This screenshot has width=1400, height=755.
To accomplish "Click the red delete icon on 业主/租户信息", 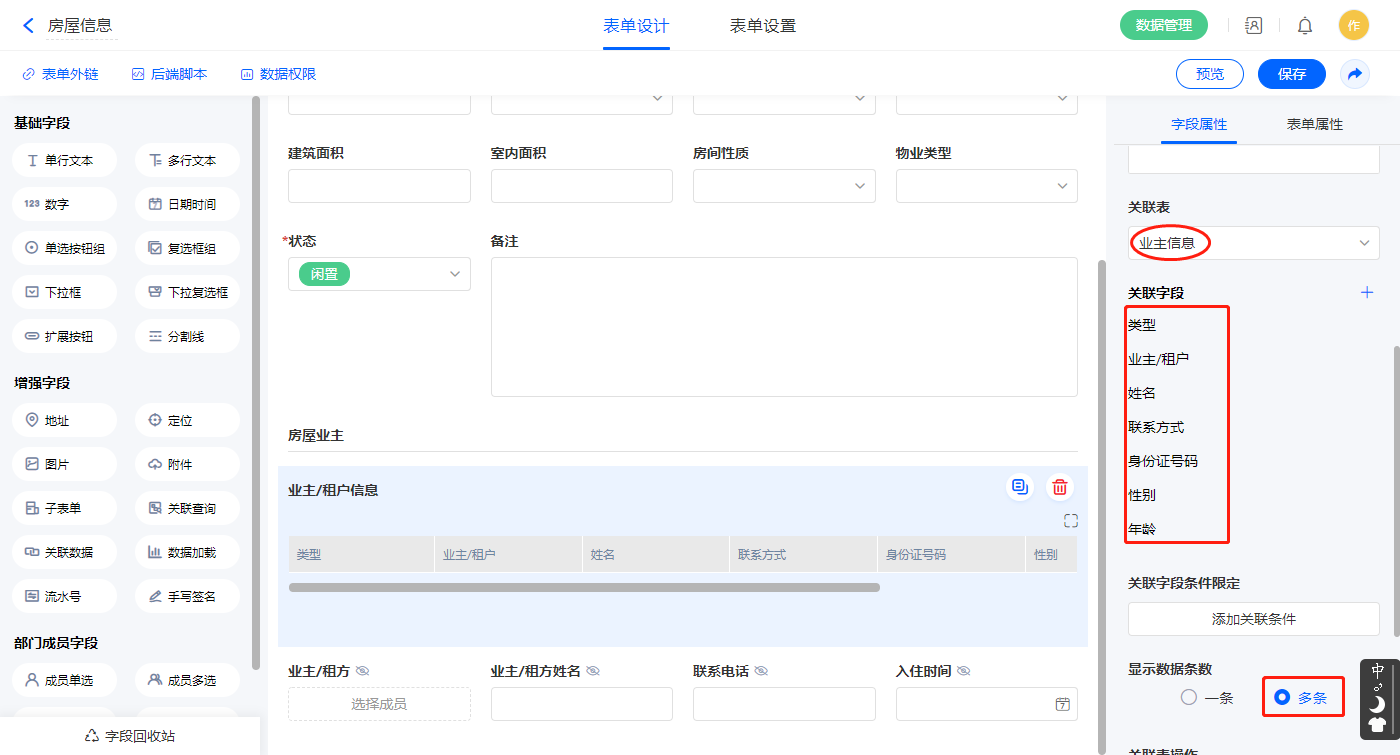I will (1060, 488).
